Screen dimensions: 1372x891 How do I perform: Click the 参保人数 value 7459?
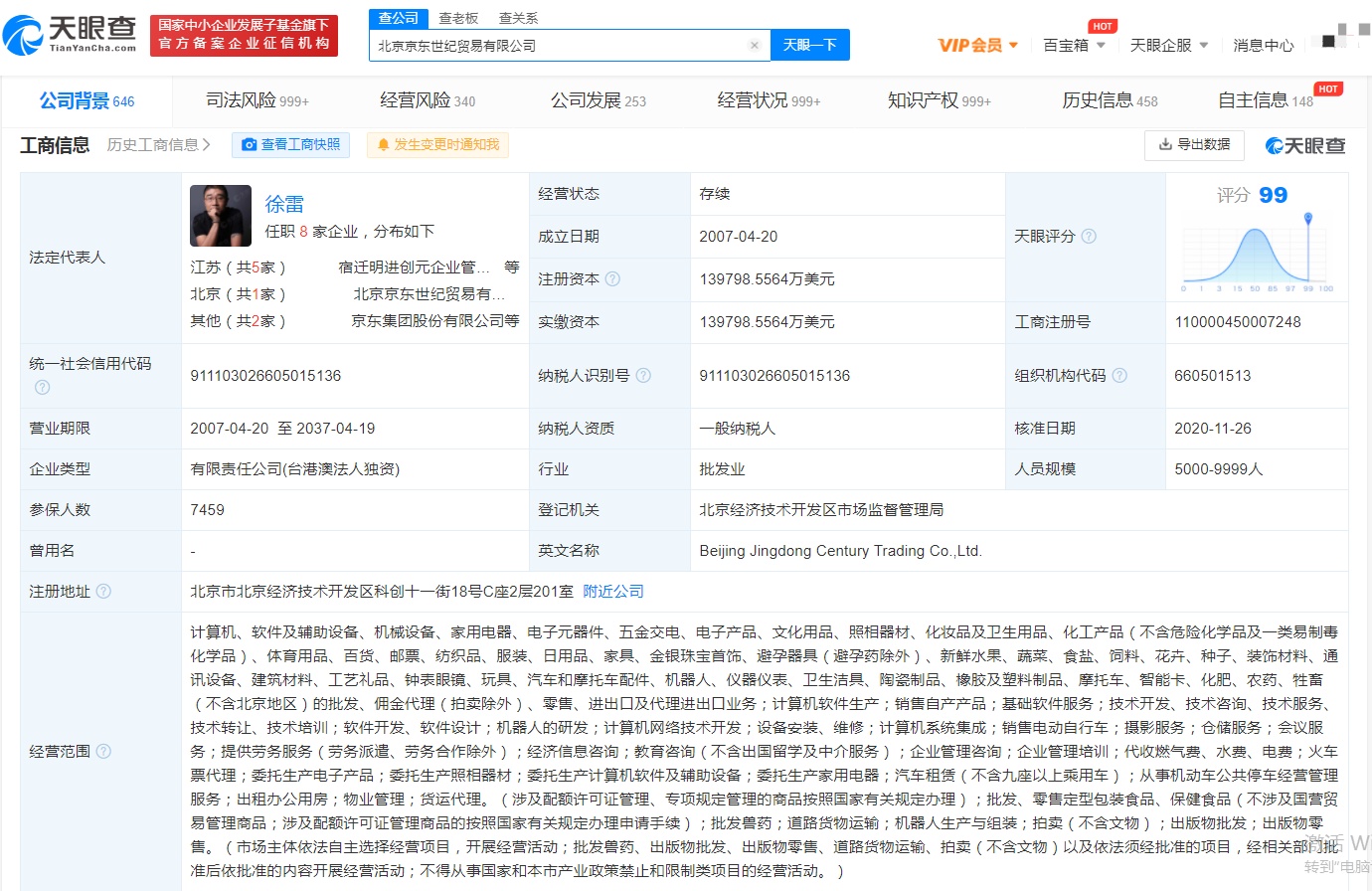pyautogui.click(x=208, y=510)
